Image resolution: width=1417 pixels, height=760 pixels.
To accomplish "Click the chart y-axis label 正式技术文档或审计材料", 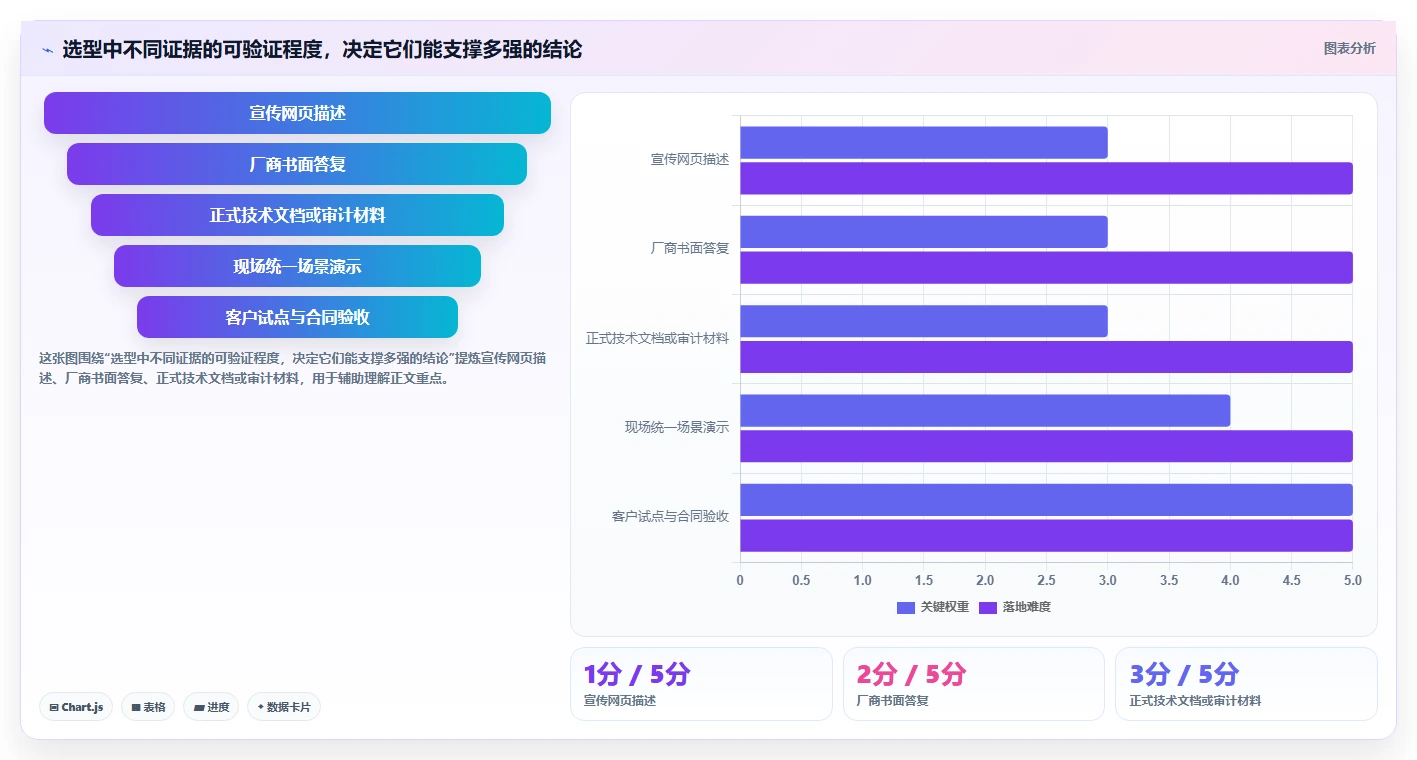I will (658, 338).
